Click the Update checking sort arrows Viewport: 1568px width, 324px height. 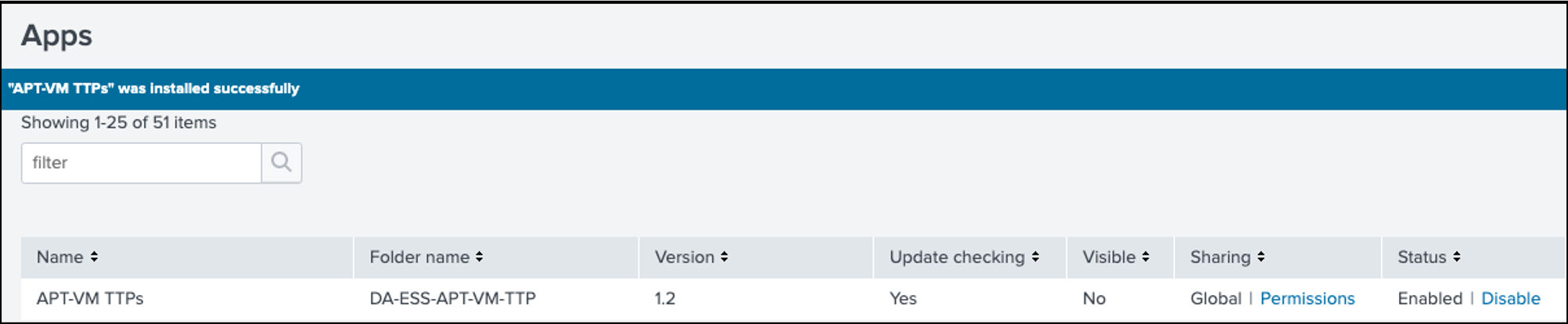[x=1035, y=257]
